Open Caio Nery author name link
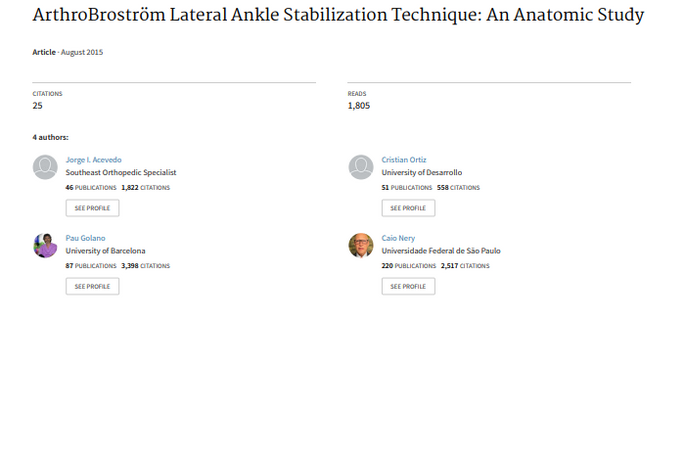Image resolution: width=685 pixels, height=457 pixels. tap(399, 238)
